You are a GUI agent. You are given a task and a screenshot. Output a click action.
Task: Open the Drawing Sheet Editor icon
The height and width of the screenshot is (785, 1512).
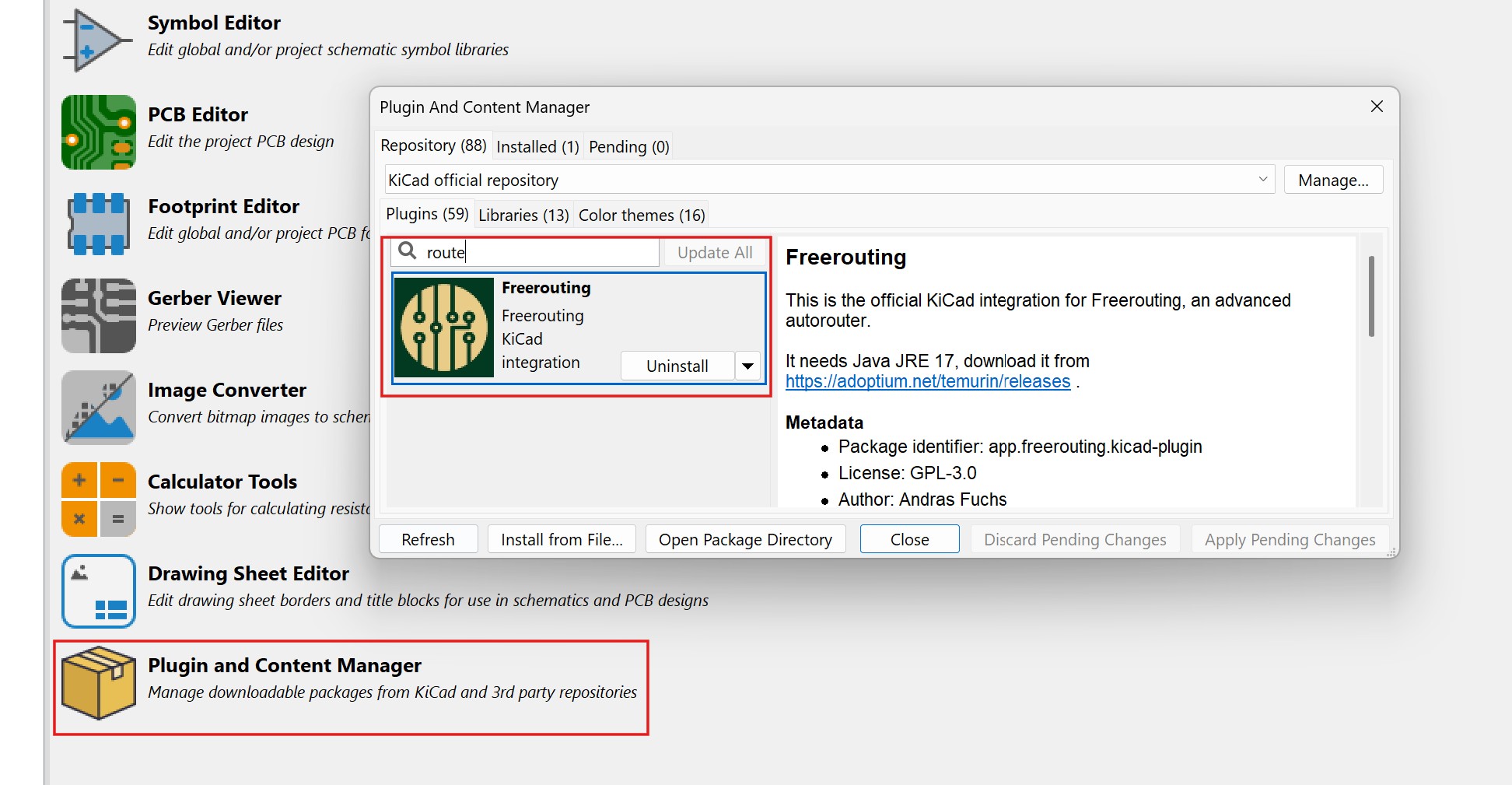(x=99, y=591)
